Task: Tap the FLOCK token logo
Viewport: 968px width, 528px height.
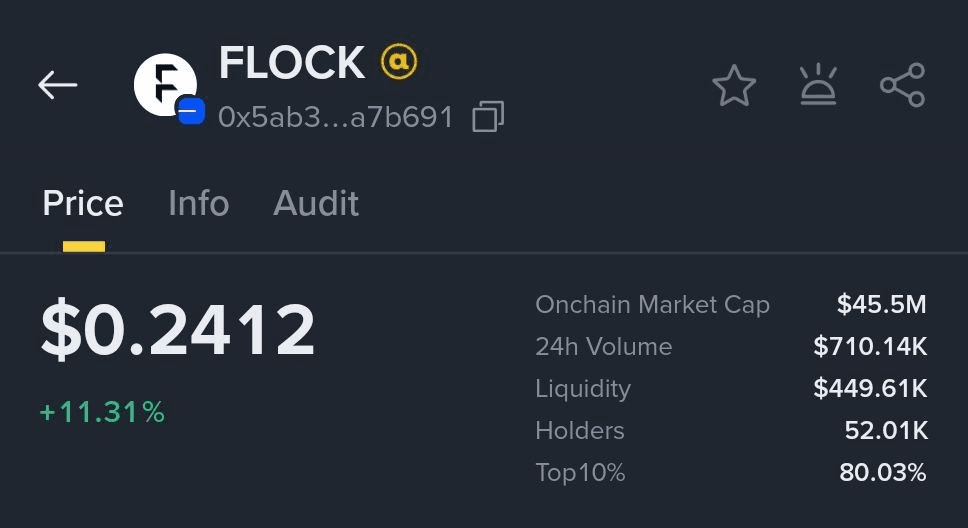Action: 165,85
